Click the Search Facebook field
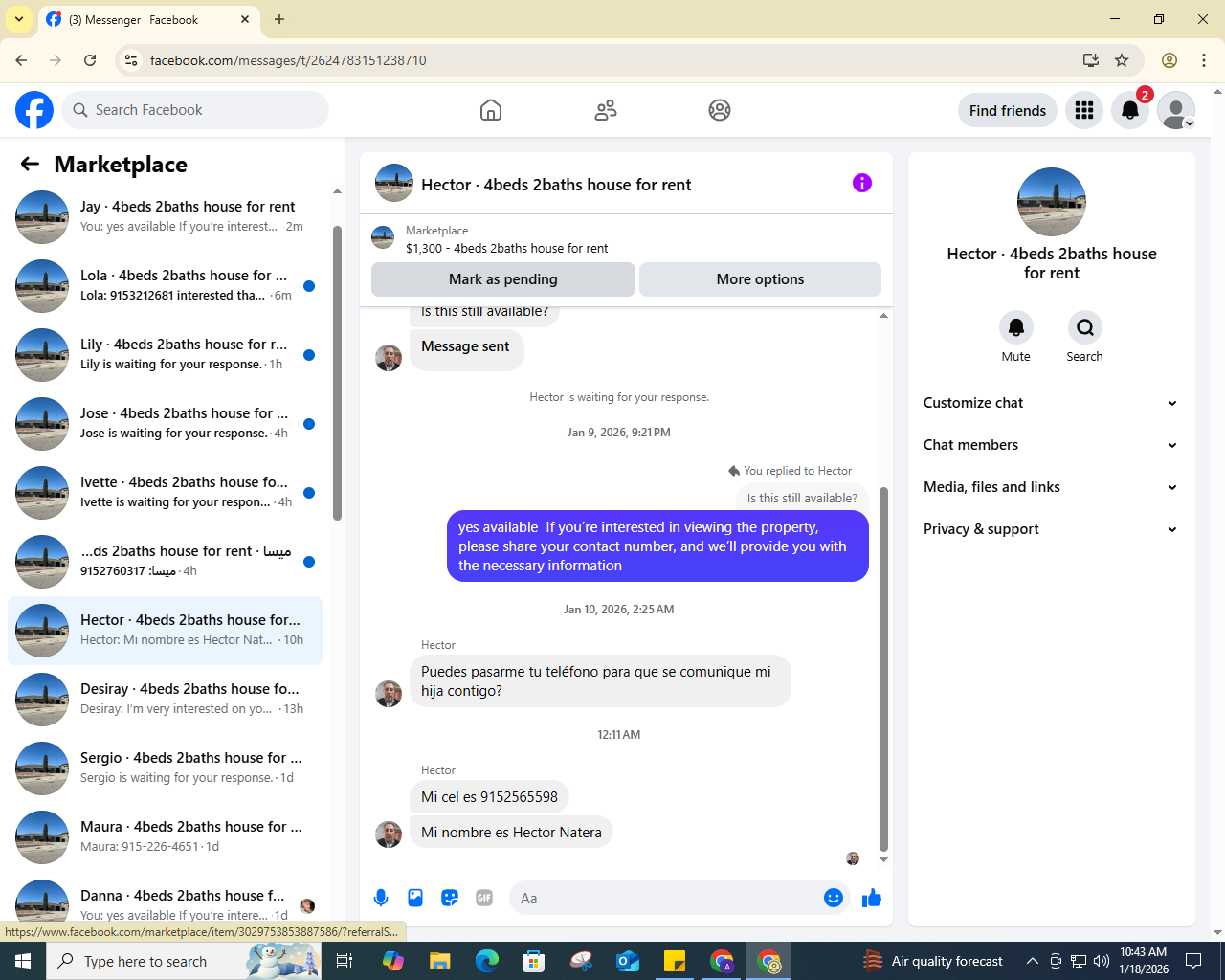 [195, 110]
